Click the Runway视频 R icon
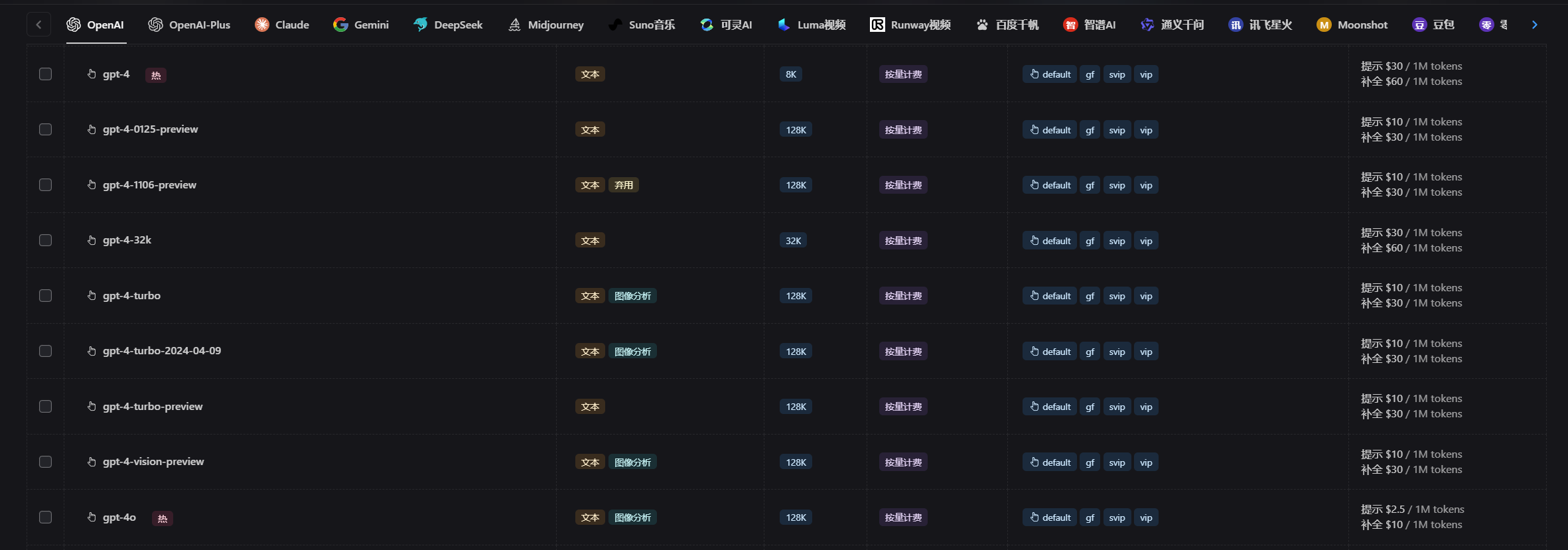This screenshot has height=550, width=1568. (877, 25)
